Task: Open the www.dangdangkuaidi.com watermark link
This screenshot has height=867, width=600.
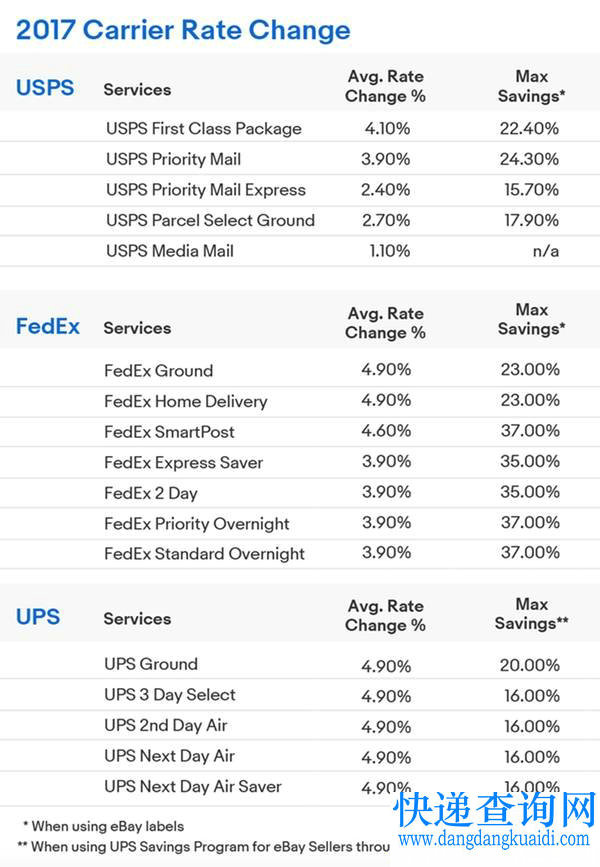Action: [495, 840]
